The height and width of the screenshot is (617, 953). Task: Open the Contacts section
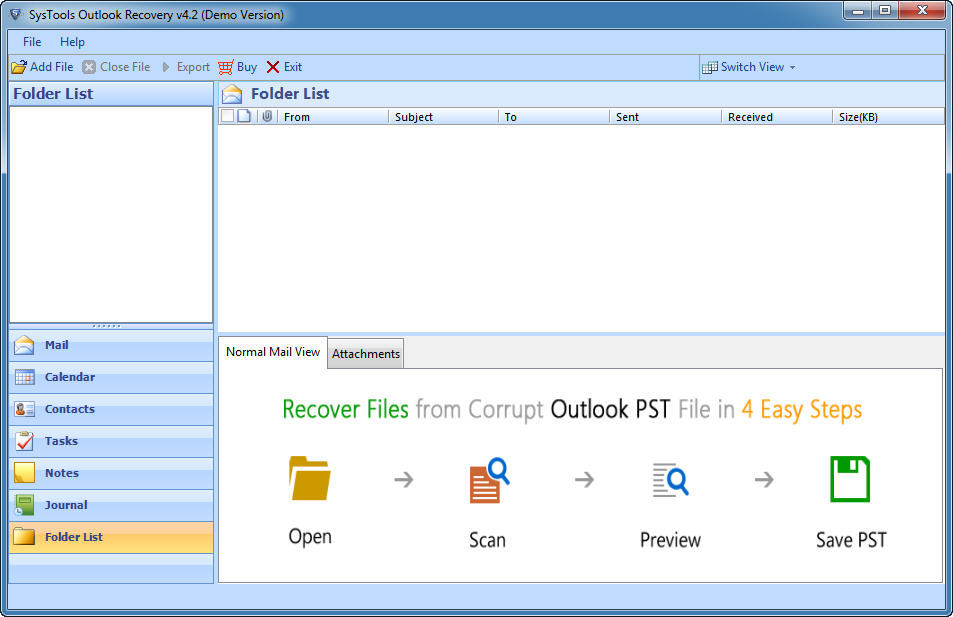pos(111,409)
